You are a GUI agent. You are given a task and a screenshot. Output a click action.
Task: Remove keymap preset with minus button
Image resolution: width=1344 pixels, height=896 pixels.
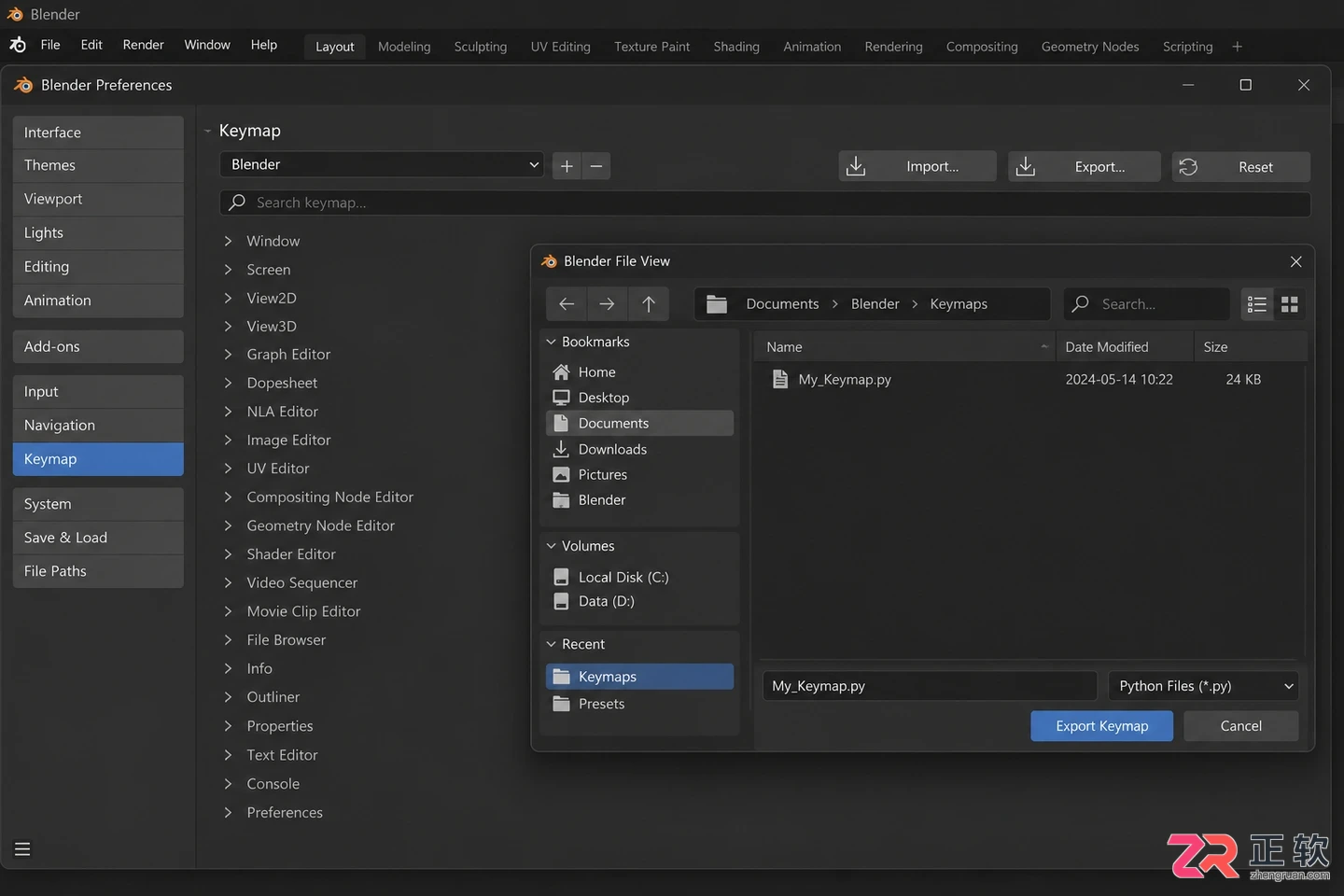596,166
